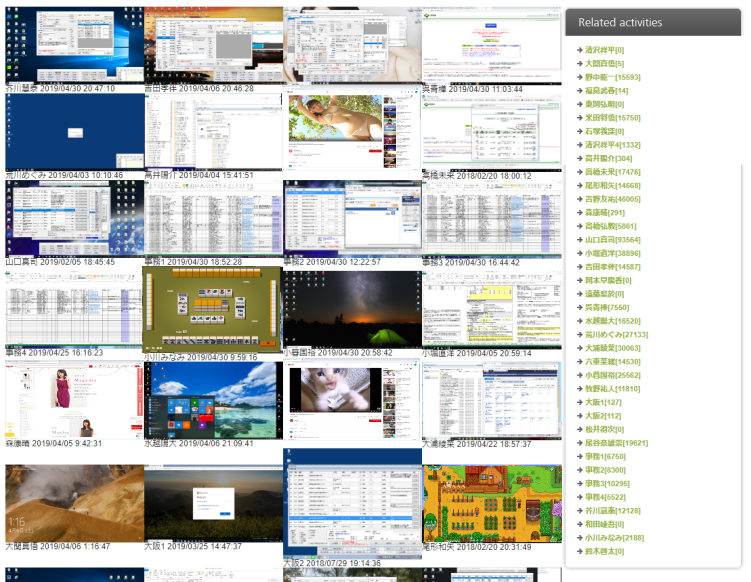Open the mahjong game screenshot thumbnail
Viewport: 751px width, 582px height.
213,308
